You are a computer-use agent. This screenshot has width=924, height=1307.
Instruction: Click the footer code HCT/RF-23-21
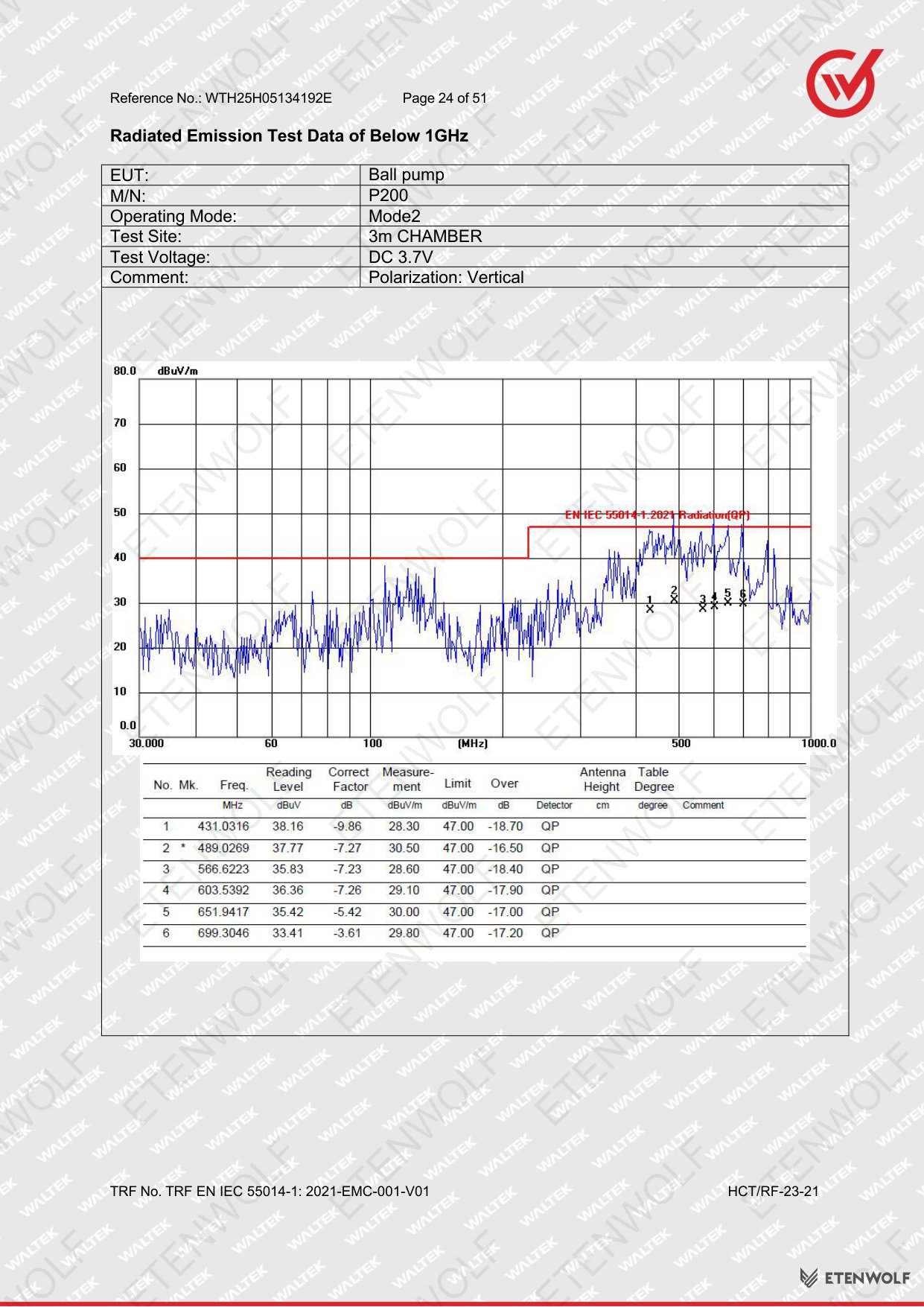pos(773,1191)
